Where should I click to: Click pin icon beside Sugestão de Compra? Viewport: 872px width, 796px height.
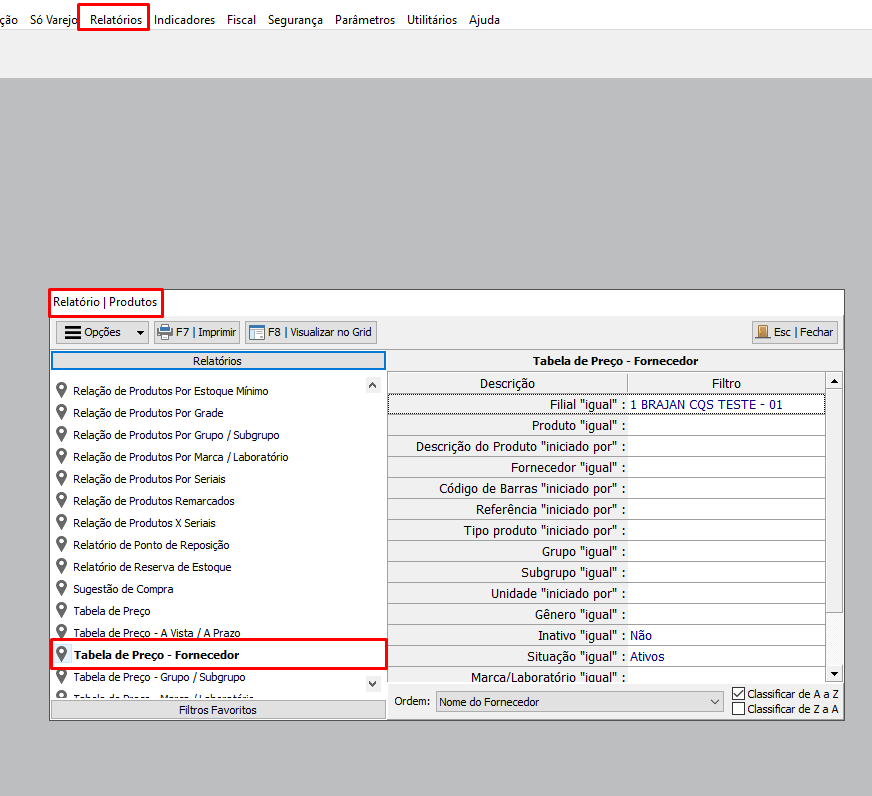coord(62,589)
